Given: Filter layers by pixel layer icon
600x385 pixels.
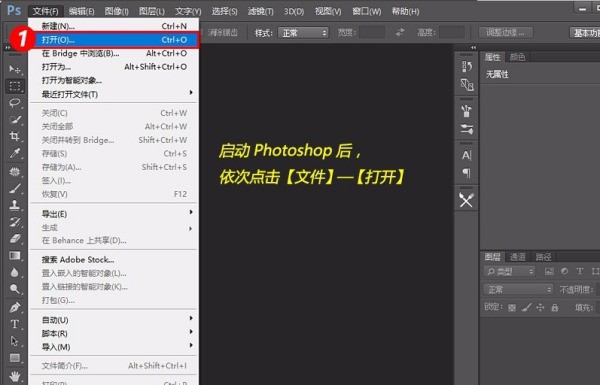Looking at the screenshot, I should click(549, 271).
